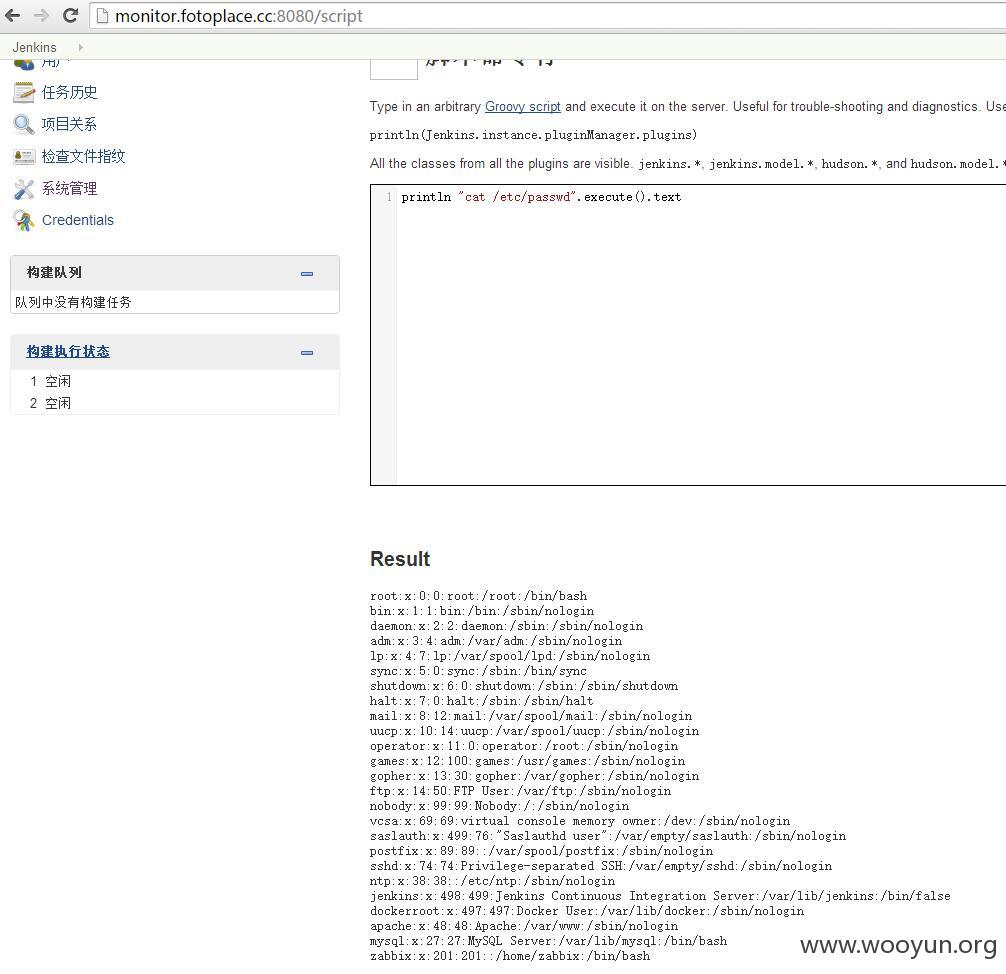Click the Credentials keys icon

pyautogui.click(x=24, y=220)
